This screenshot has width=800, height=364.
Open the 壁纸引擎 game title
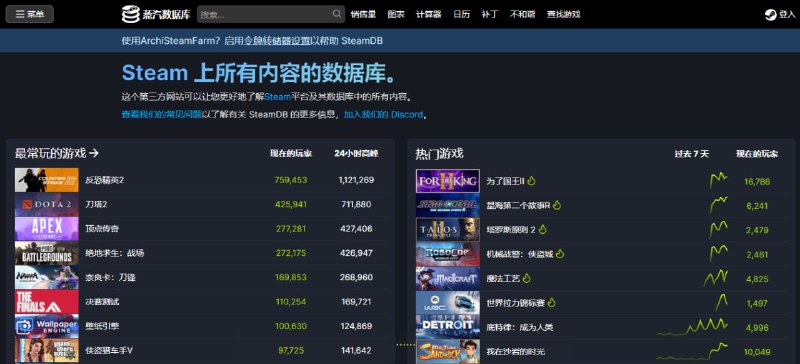pyautogui.click(x=102, y=326)
